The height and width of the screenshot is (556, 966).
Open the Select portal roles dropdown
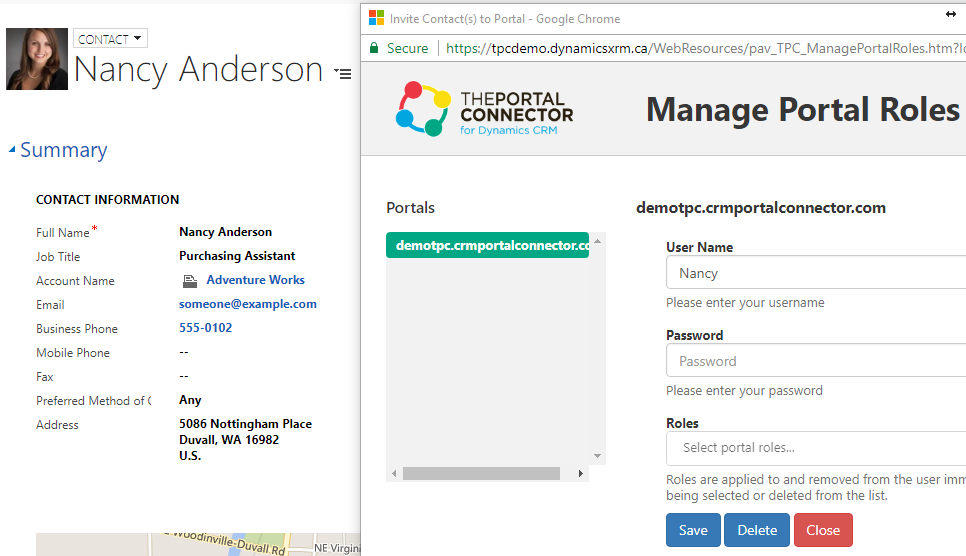[x=816, y=448]
